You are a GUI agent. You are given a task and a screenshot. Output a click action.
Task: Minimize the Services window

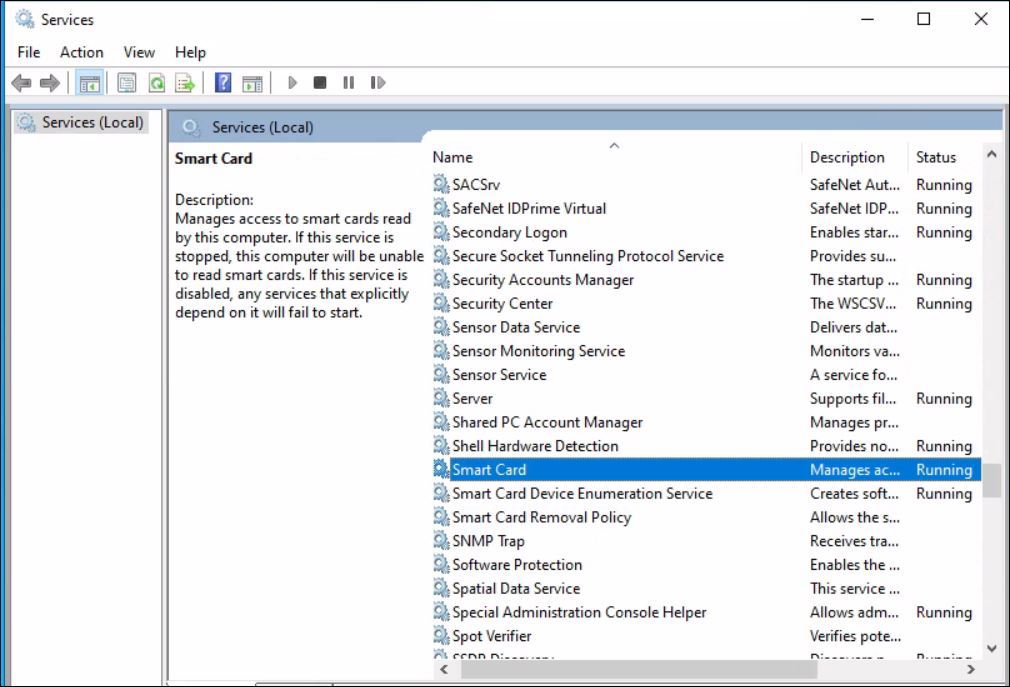[x=868, y=19]
